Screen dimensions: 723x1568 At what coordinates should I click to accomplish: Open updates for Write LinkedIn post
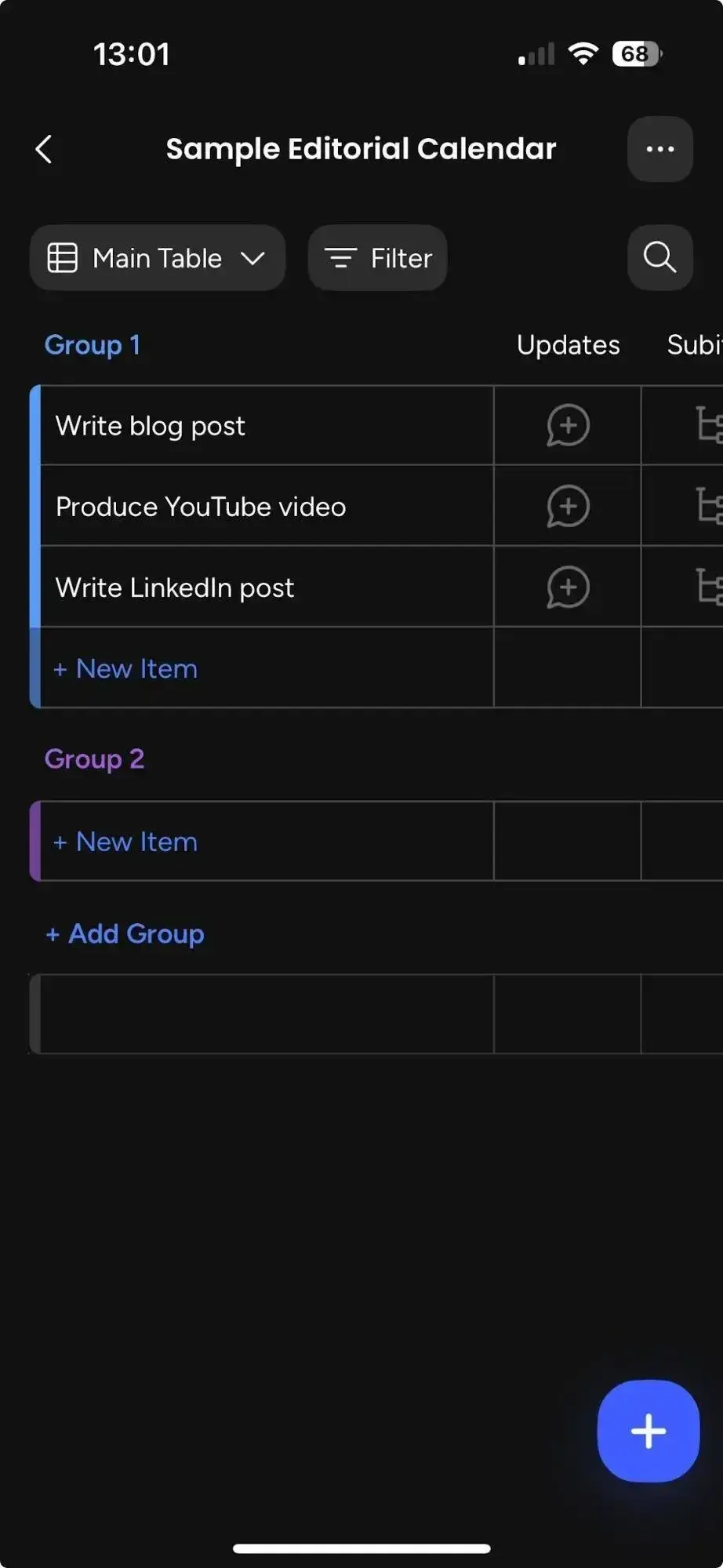coord(568,588)
